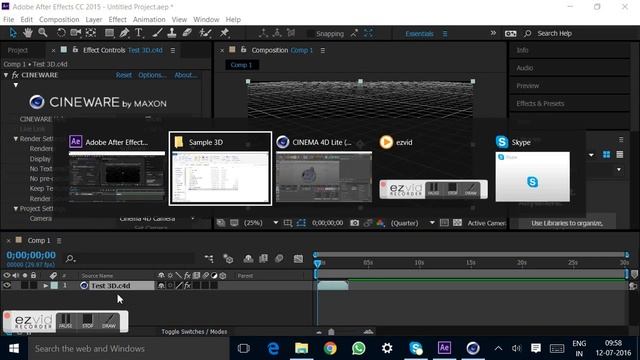Toggle the effect fx switch on Test 3D.c4d layer
The image size is (640, 360).
[x=187, y=285]
